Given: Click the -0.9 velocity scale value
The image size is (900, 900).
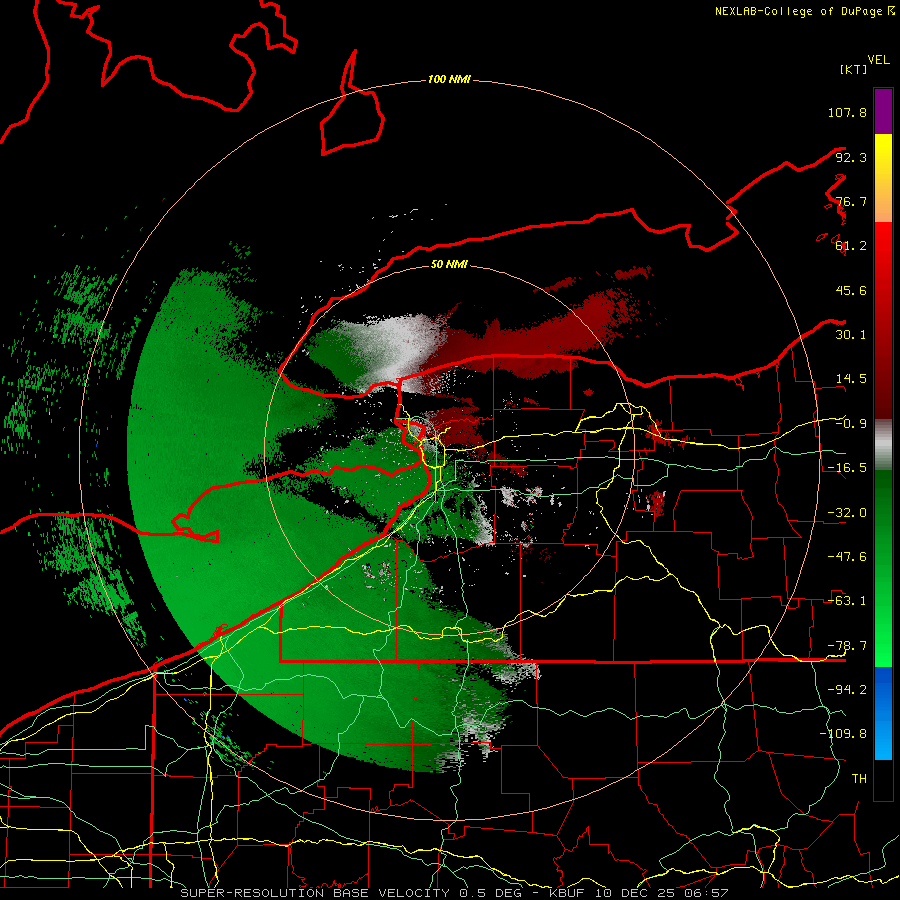Looking at the screenshot, I should (x=851, y=424).
